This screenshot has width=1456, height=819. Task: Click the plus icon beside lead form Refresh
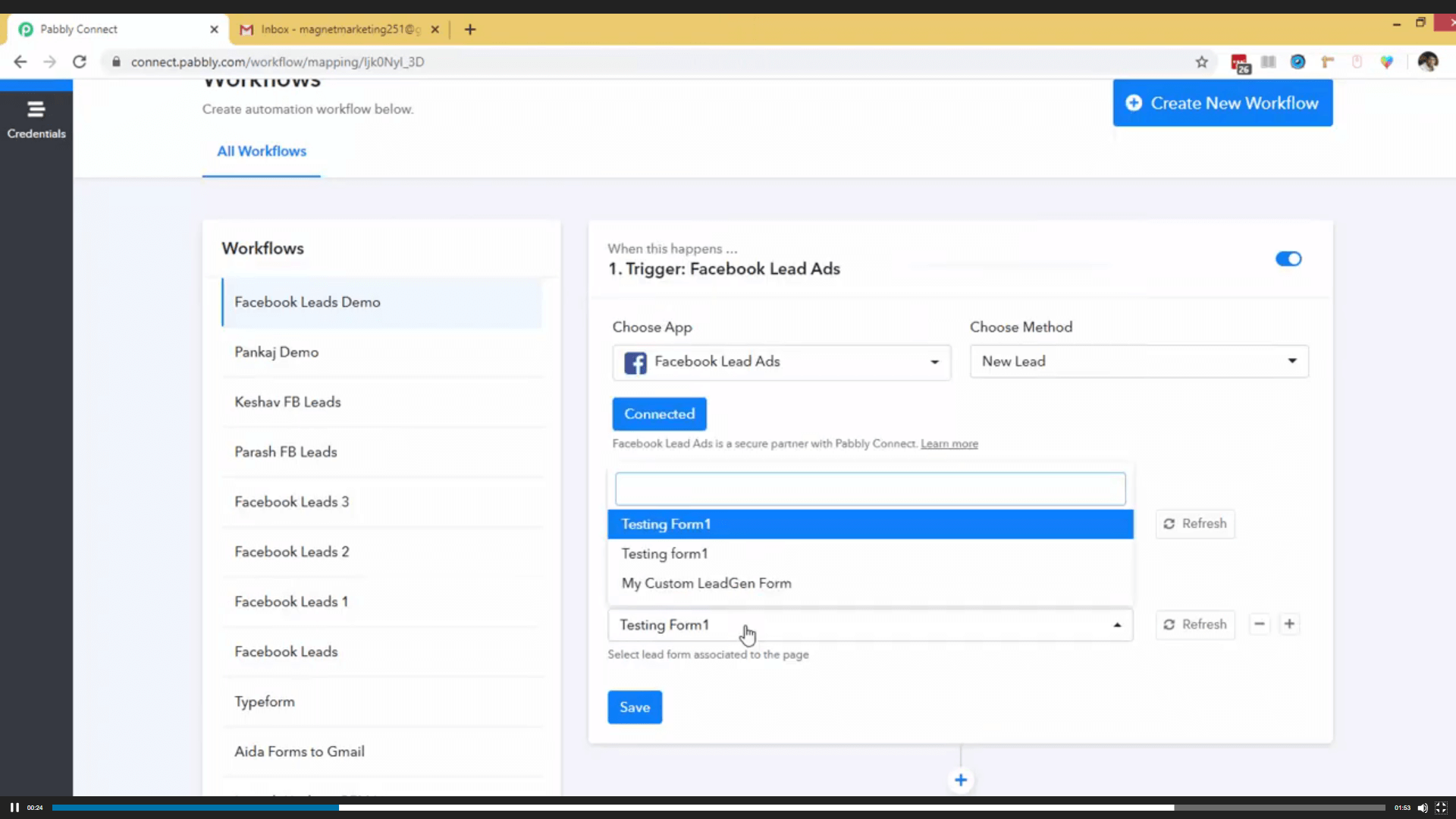(x=1289, y=624)
